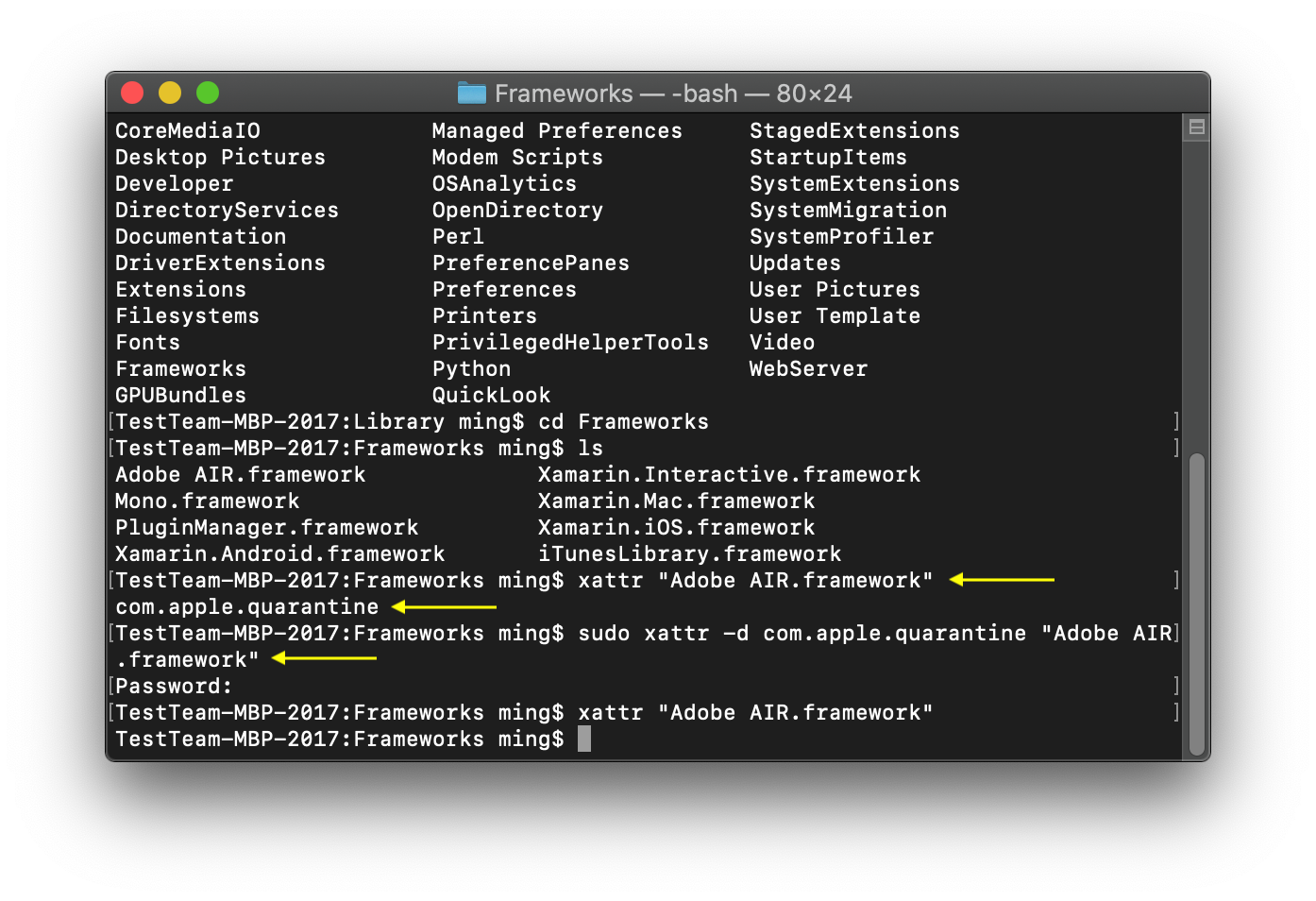This screenshot has height=901, width=1316.
Task: Click the Frameworks folder icon in title bar
Action: pos(471,93)
